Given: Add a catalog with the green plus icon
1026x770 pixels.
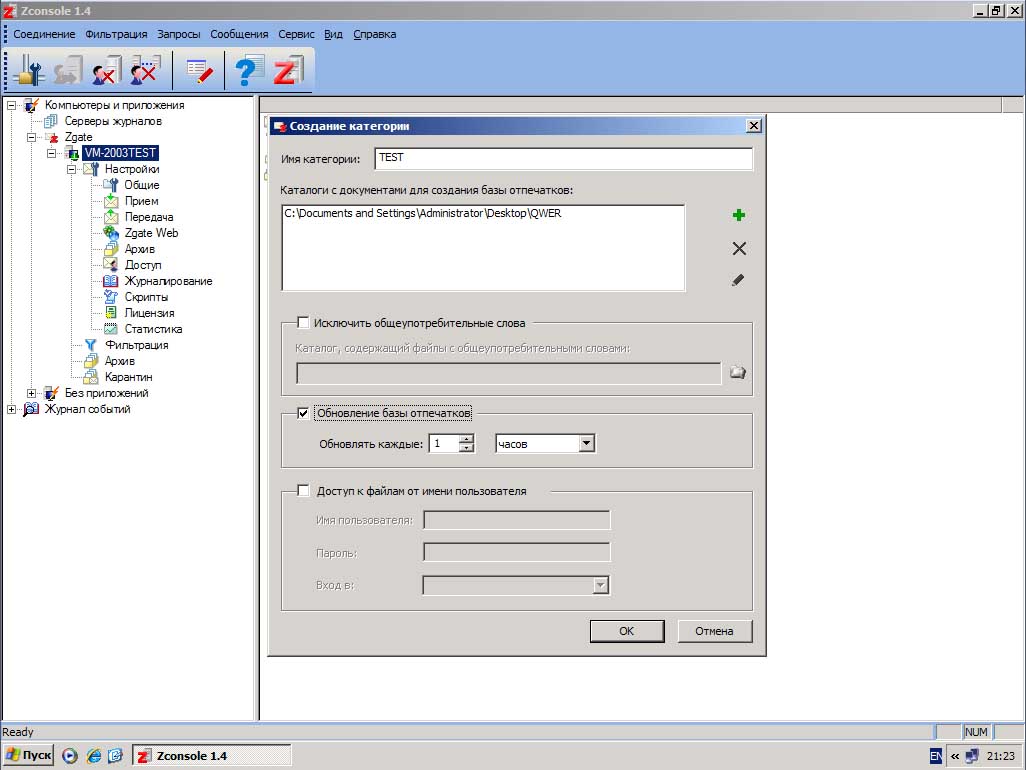Looking at the screenshot, I should point(739,215).
